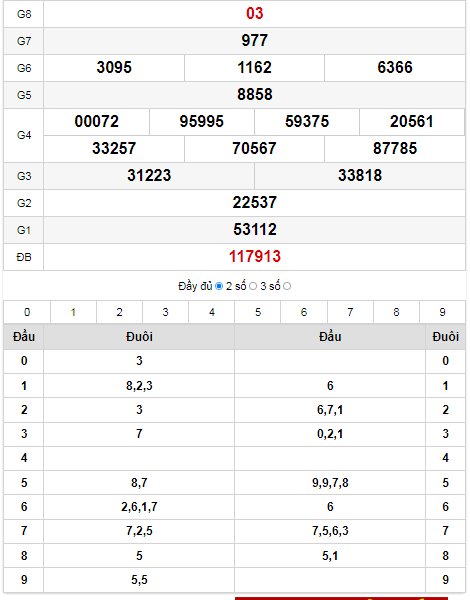
Task: Click the first "Đuôi" column header
Action: point(139,337)
